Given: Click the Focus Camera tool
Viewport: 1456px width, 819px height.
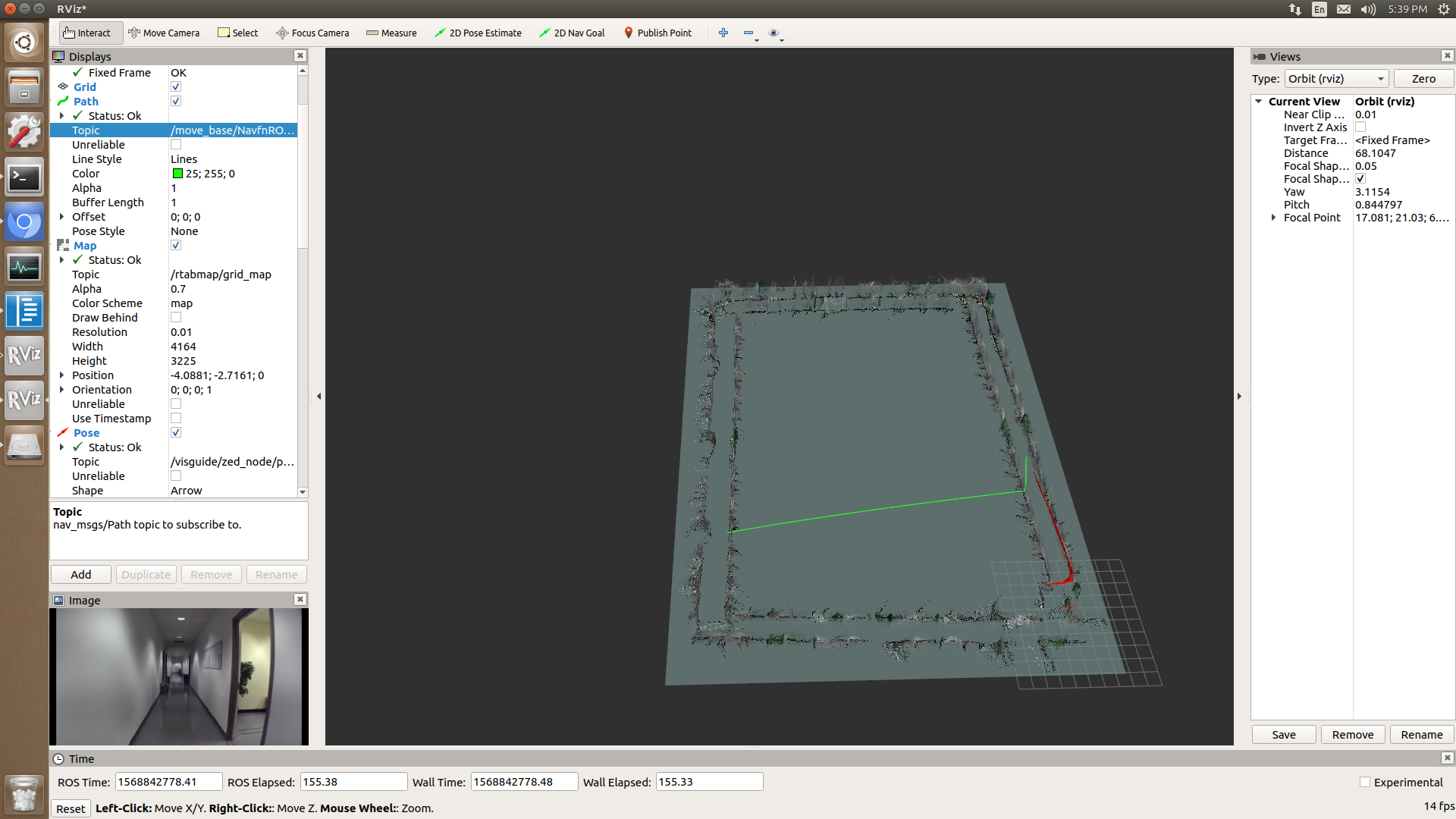Looking at the screenshot, I should pyautogui.click(x=312, y=33).
